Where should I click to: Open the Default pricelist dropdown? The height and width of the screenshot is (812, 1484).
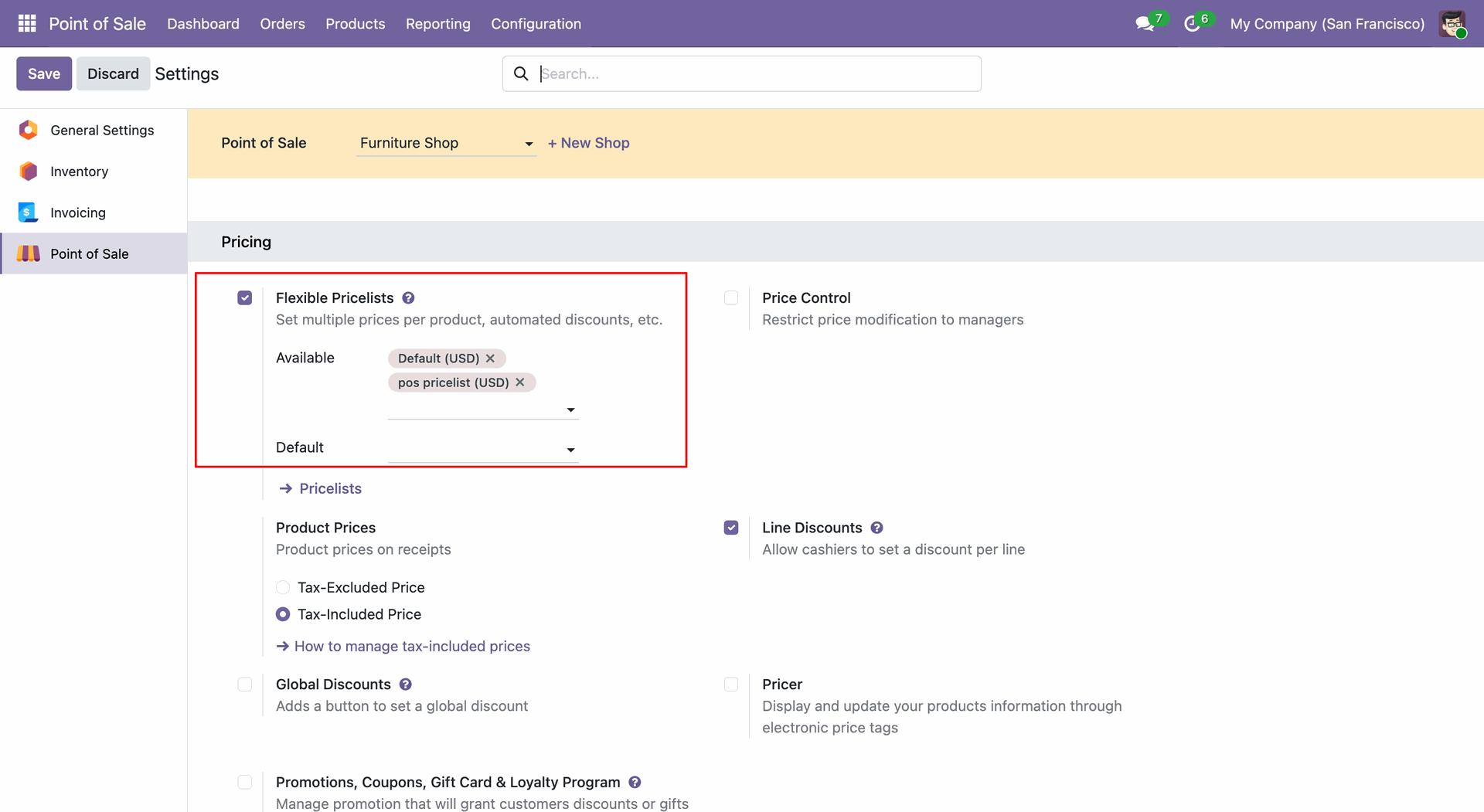[570, 450]
